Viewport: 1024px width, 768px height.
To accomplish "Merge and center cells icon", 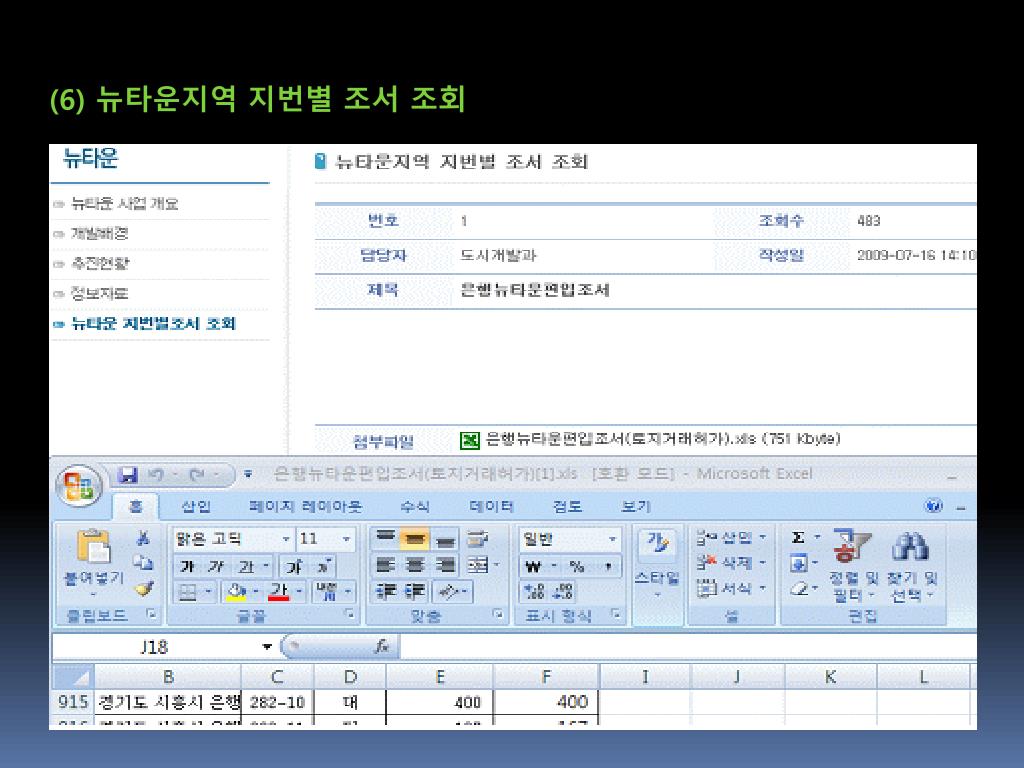I will pyautogui.click(x=478, y=565).
